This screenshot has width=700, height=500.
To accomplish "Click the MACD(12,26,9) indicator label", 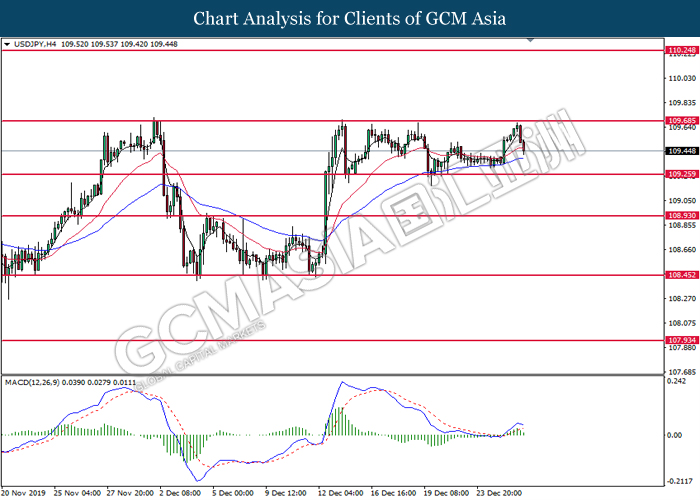I will pos(32,383).
